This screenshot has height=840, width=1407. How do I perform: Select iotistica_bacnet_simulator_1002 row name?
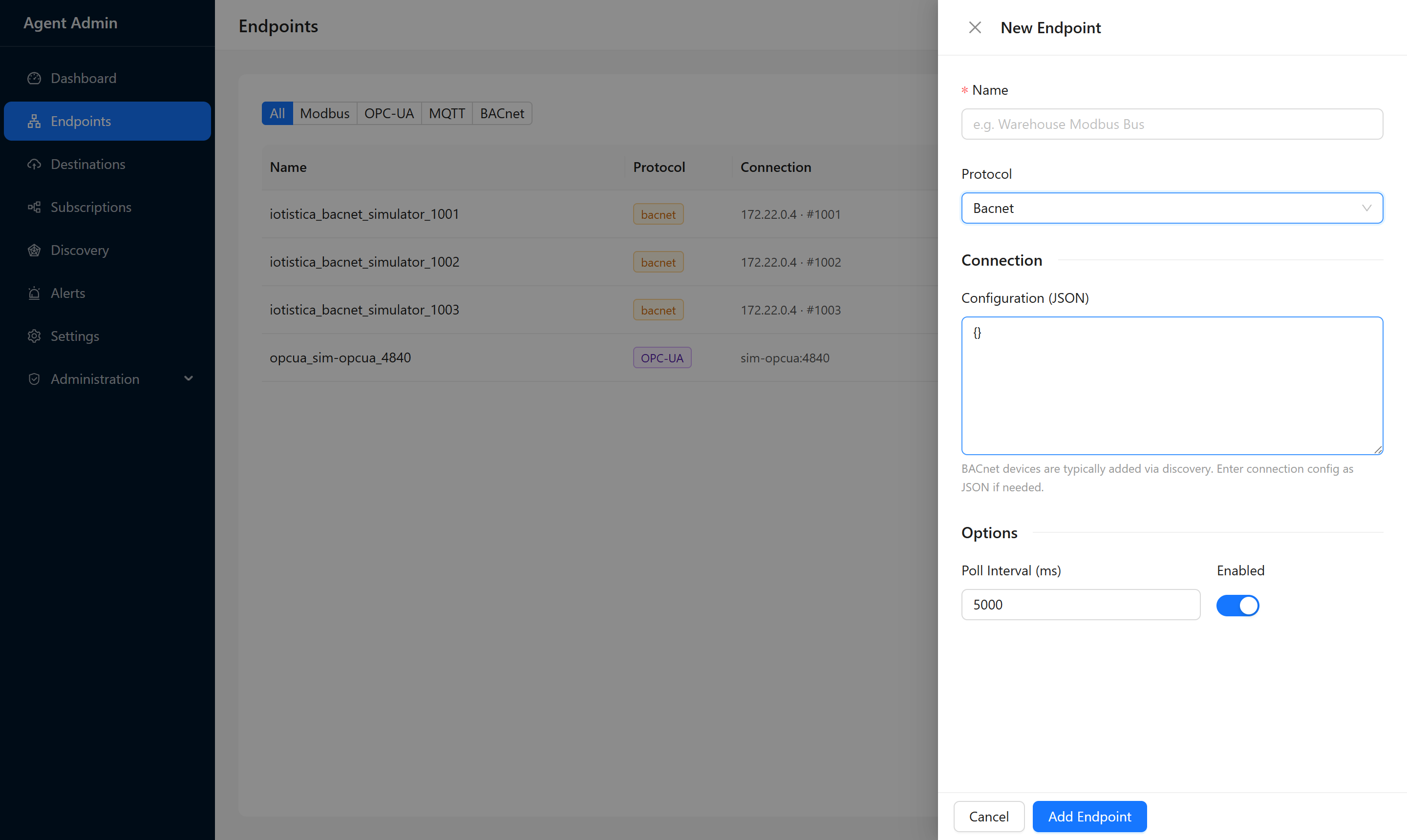coord(364,262)
